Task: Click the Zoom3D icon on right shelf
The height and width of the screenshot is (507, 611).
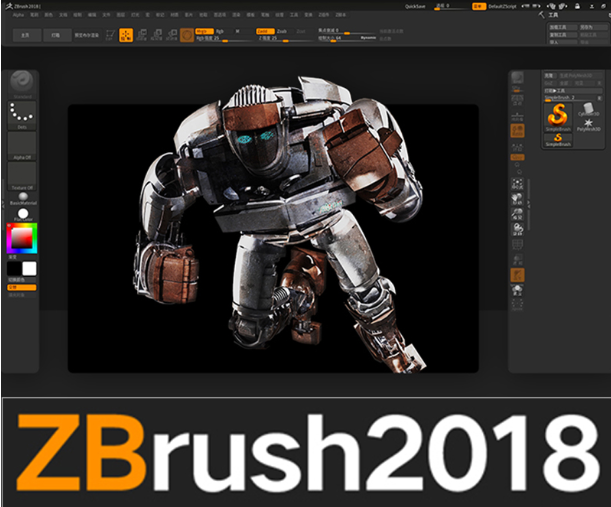Action: pos(517,214)
